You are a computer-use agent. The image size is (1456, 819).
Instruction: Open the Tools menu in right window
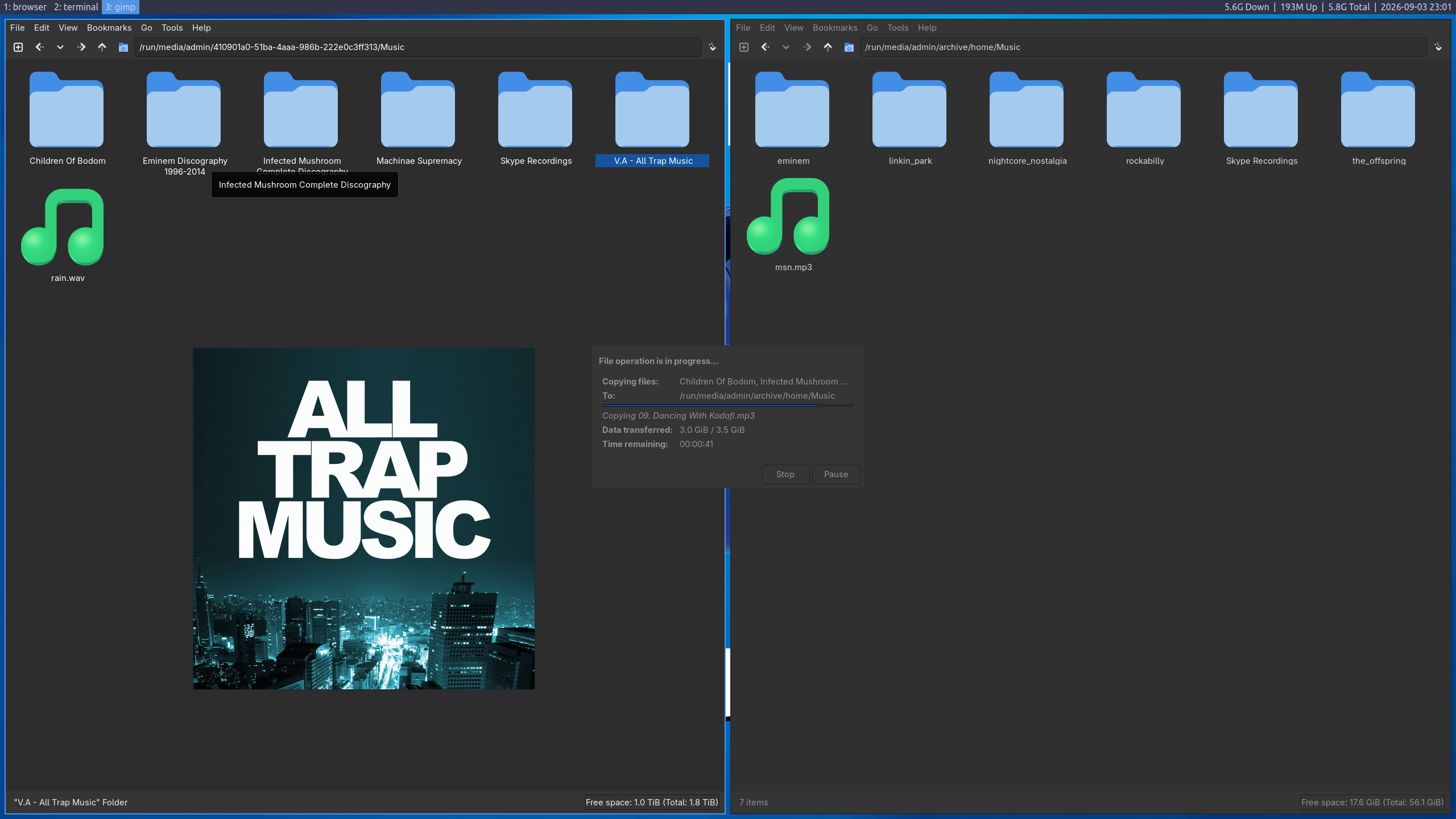(897, 28)
